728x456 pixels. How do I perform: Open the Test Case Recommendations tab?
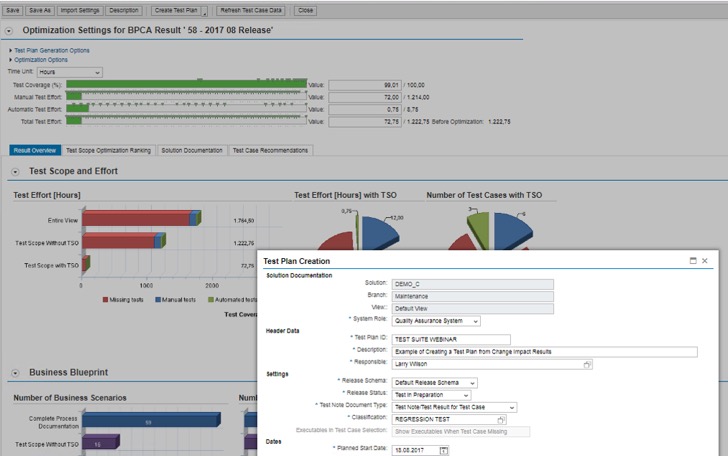point(270,150)
